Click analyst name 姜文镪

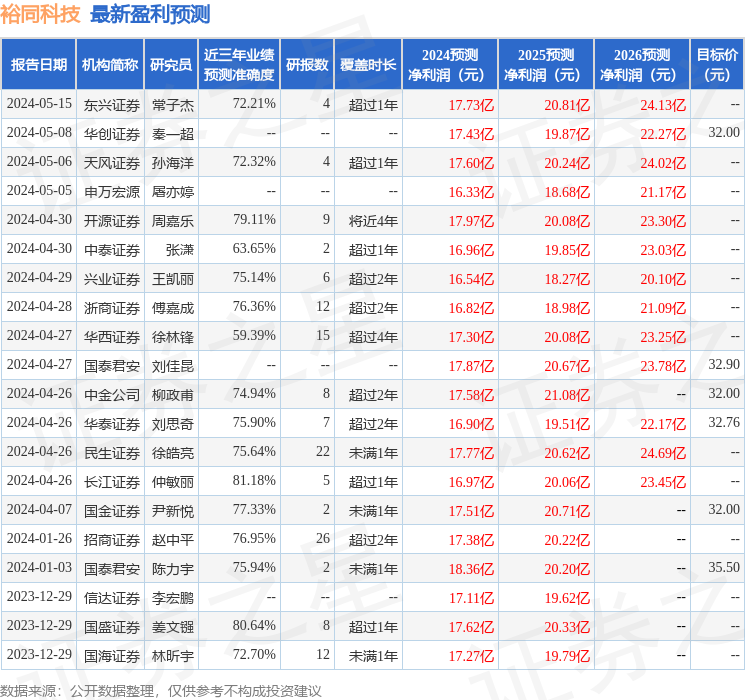(173, 627)
